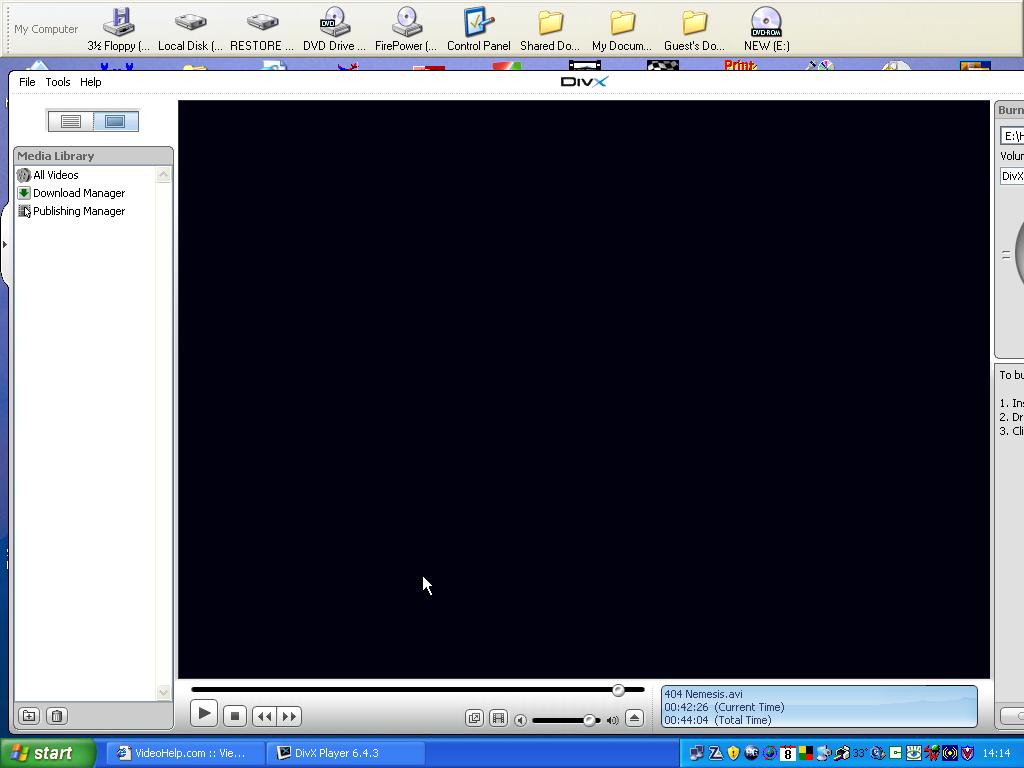Open Guest's Documents folder in top toolbar

click(694, 29)
